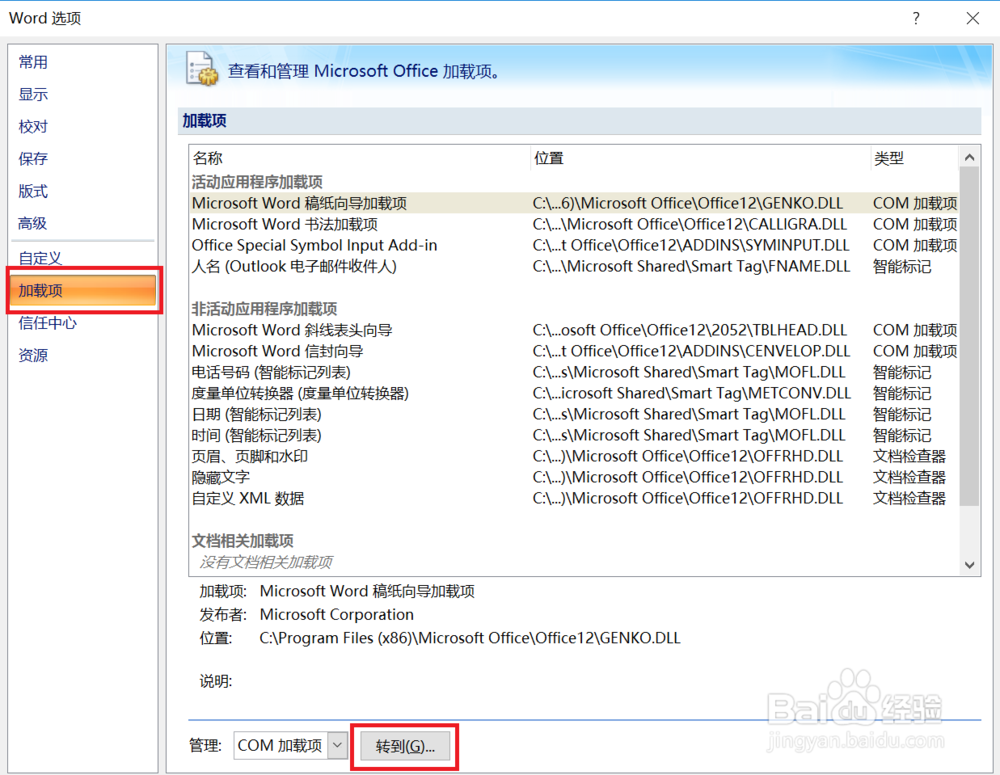The height and width of the screenshot is (775, 1000).
Task: Select 隐藏文字 add-in row
Action: [574, 477]
